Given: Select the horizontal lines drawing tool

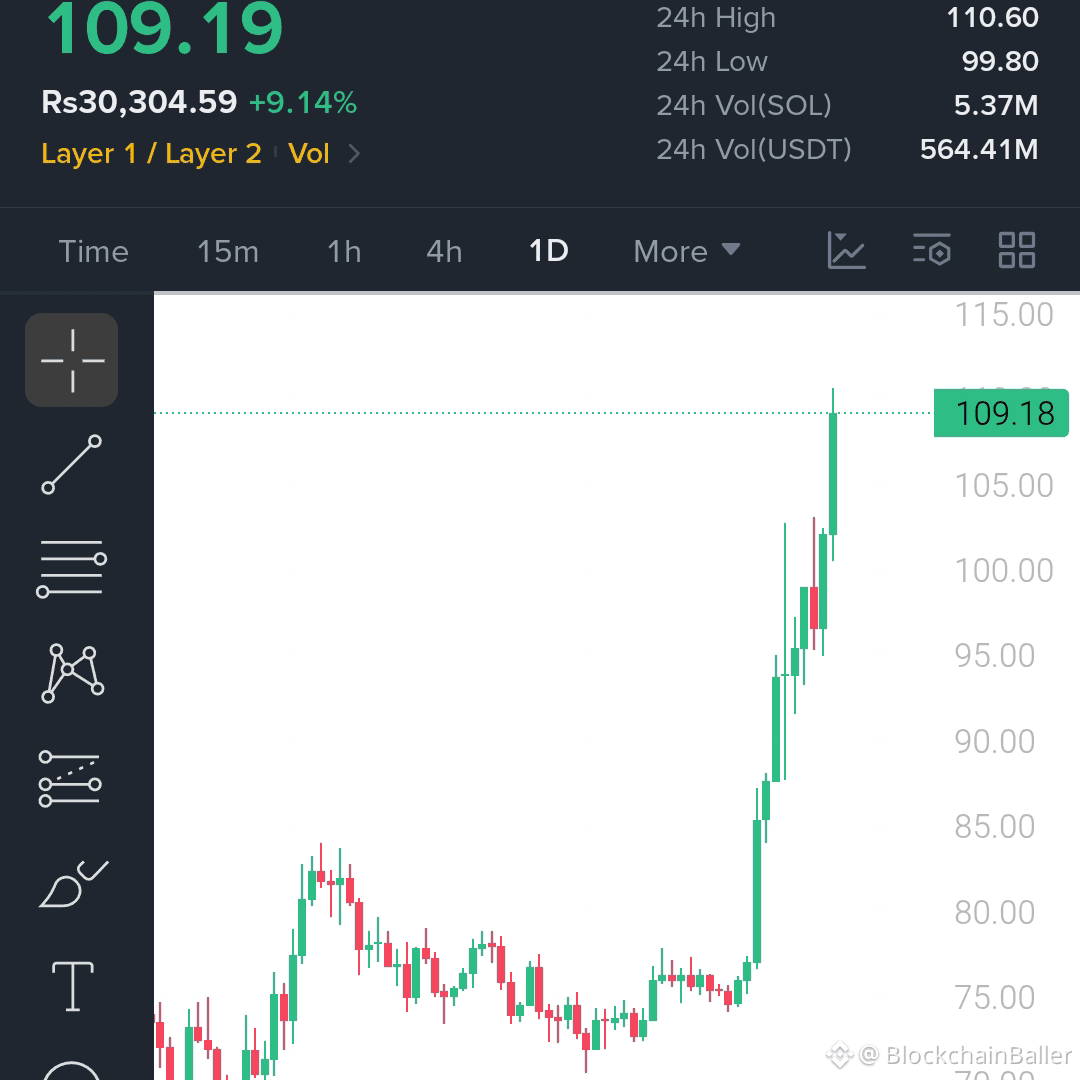Looking at the screenshot, I should pyautogui.click(x=72, y=569).
